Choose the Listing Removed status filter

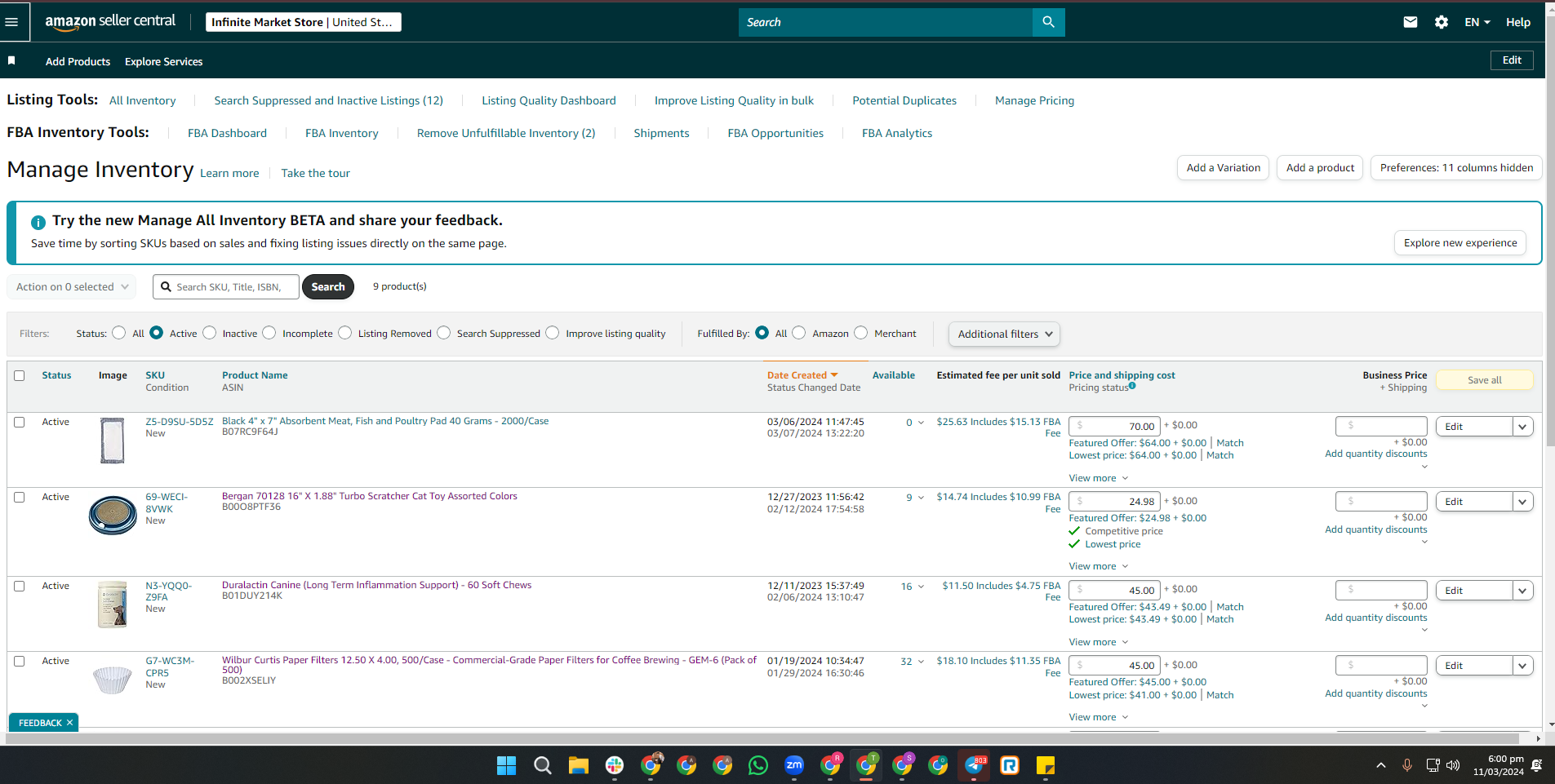[x=345, y=333]
